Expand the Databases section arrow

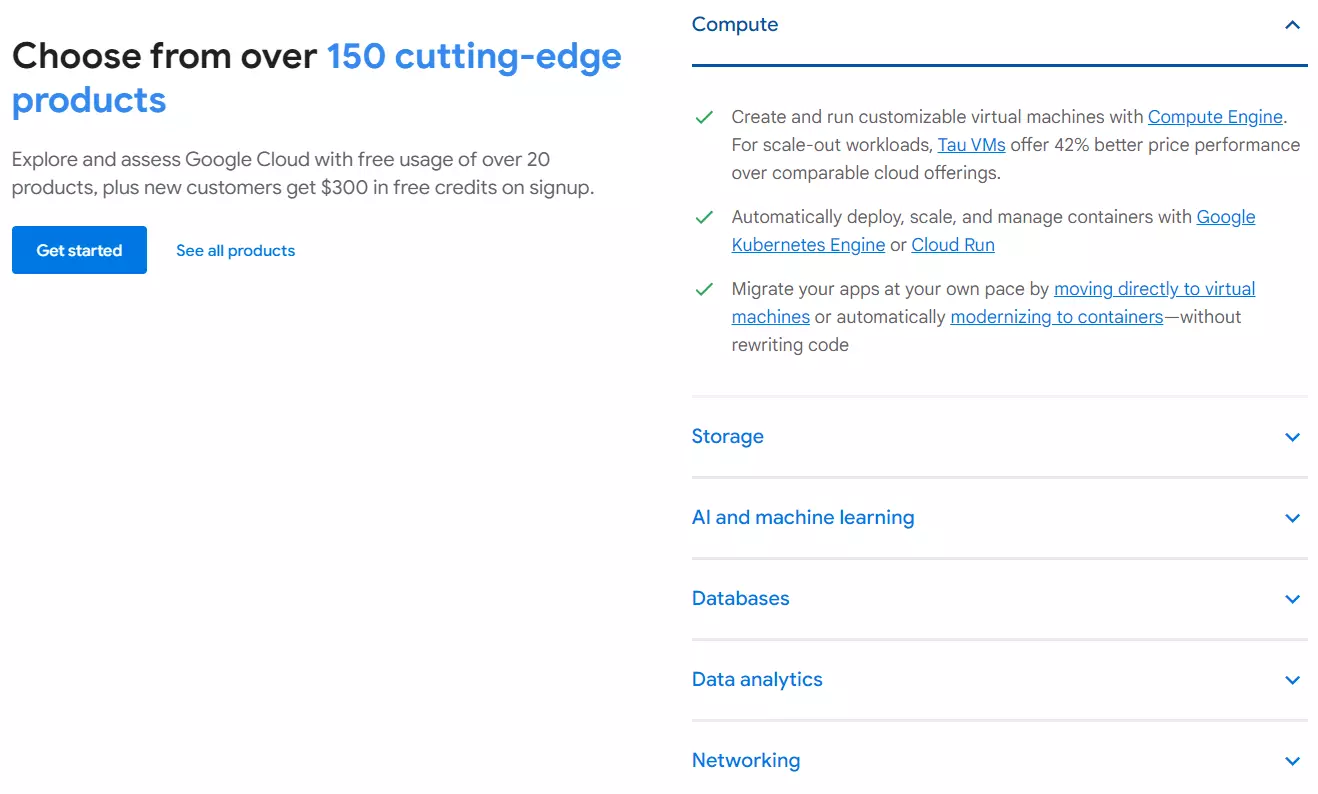click(1292, 599)
